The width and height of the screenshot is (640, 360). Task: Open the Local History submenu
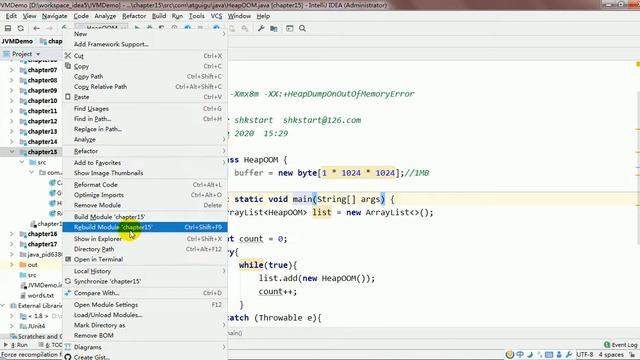(145, 271)
